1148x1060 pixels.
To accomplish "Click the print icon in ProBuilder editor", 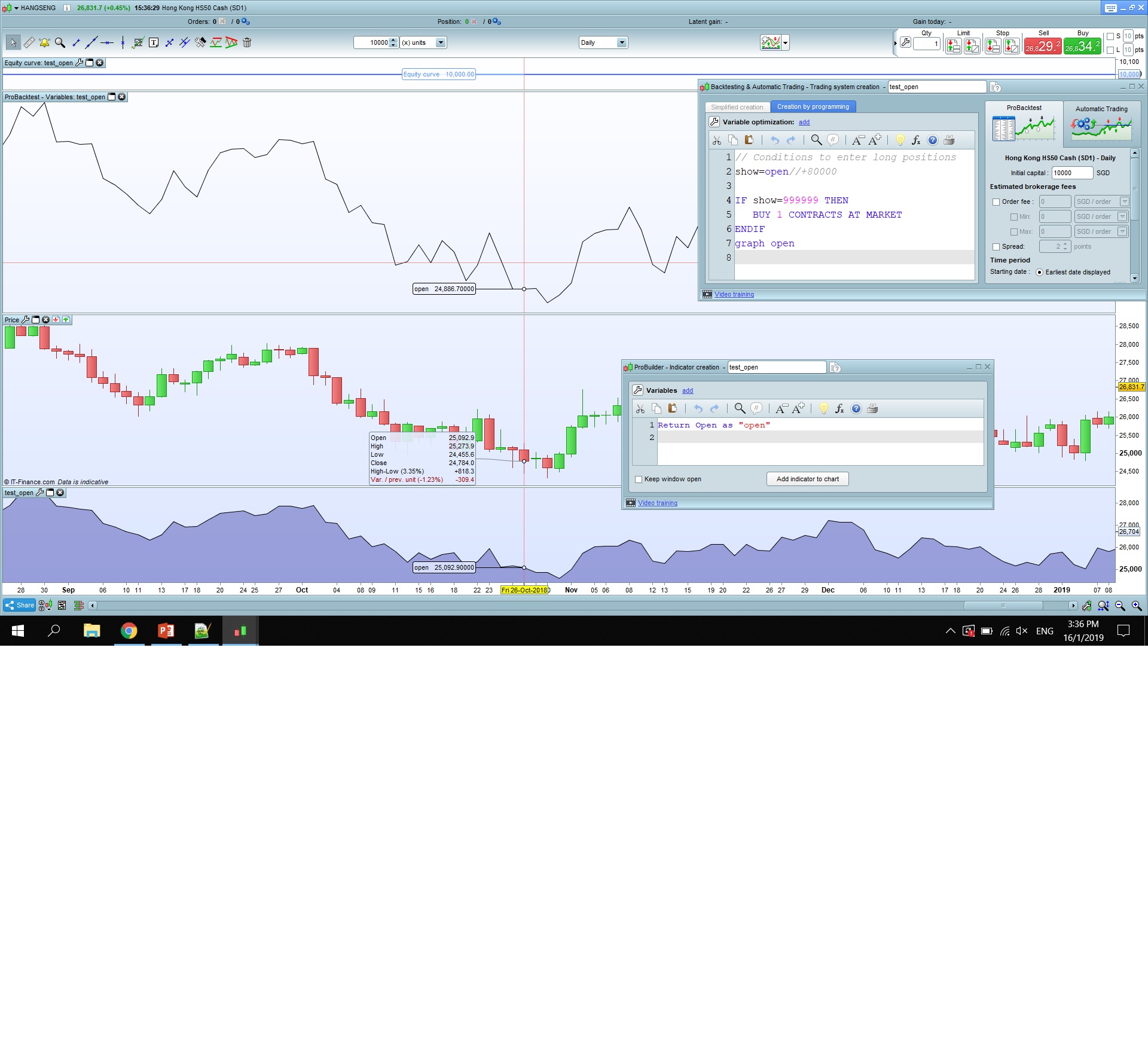I will point(872,408).
